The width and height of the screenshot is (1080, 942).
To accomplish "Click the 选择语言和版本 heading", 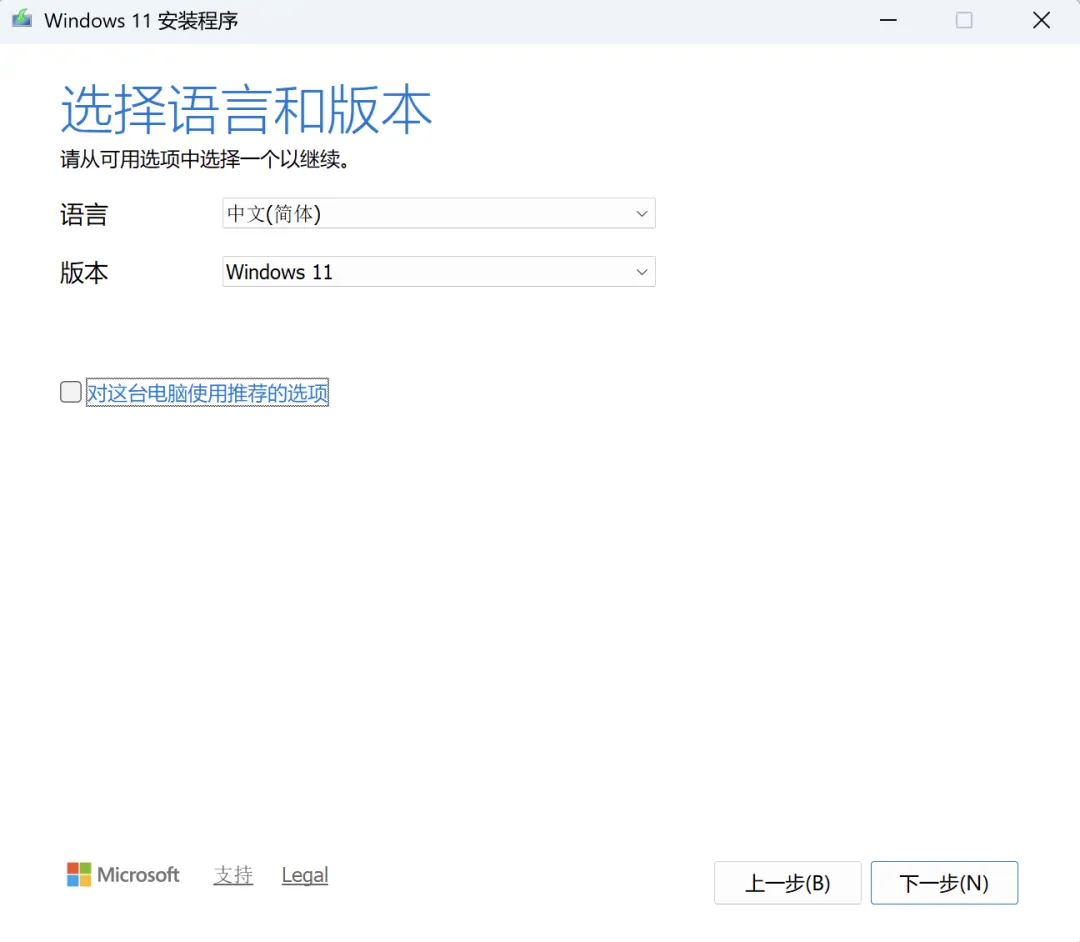I will (245, 110).
